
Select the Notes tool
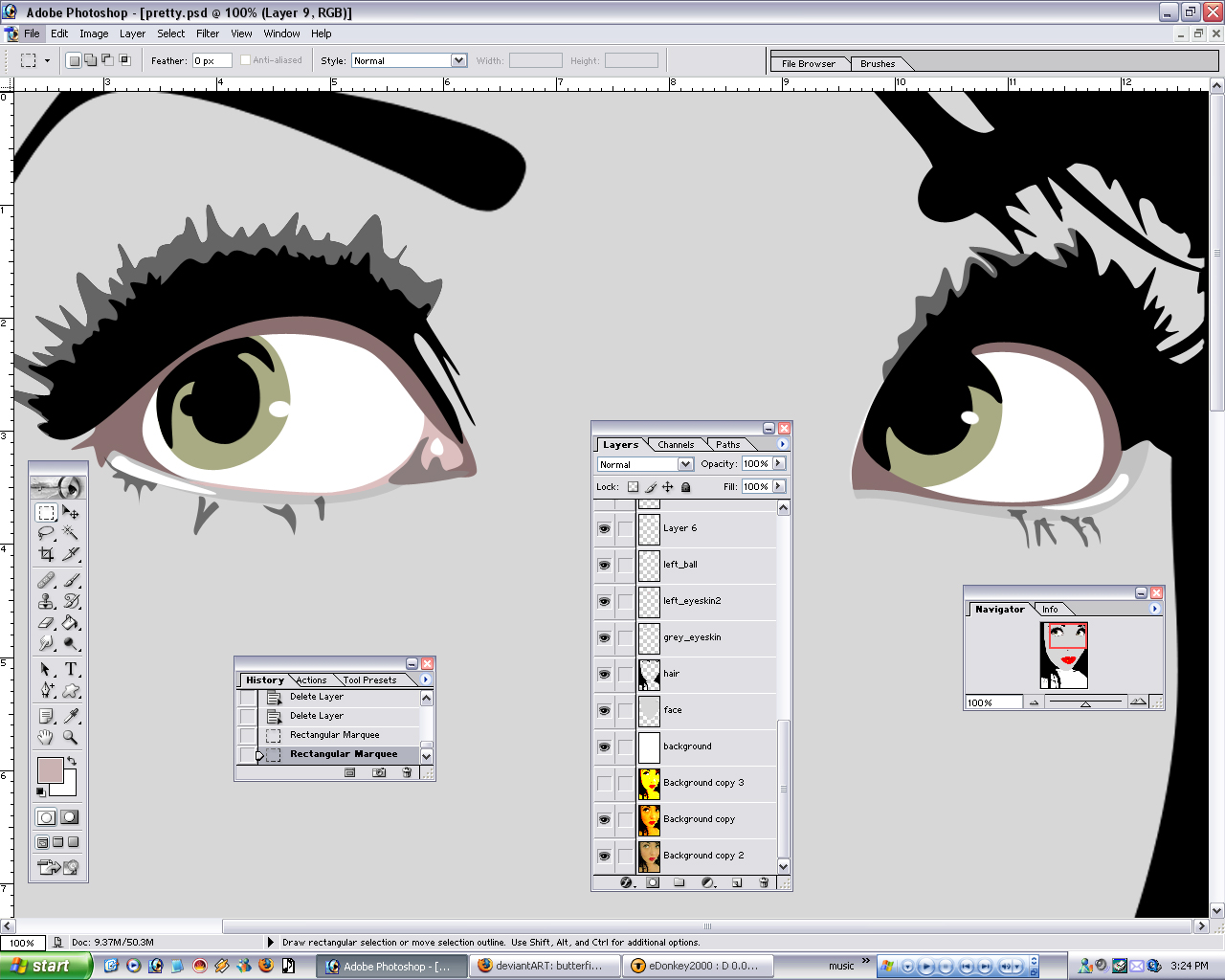(46, 716)
